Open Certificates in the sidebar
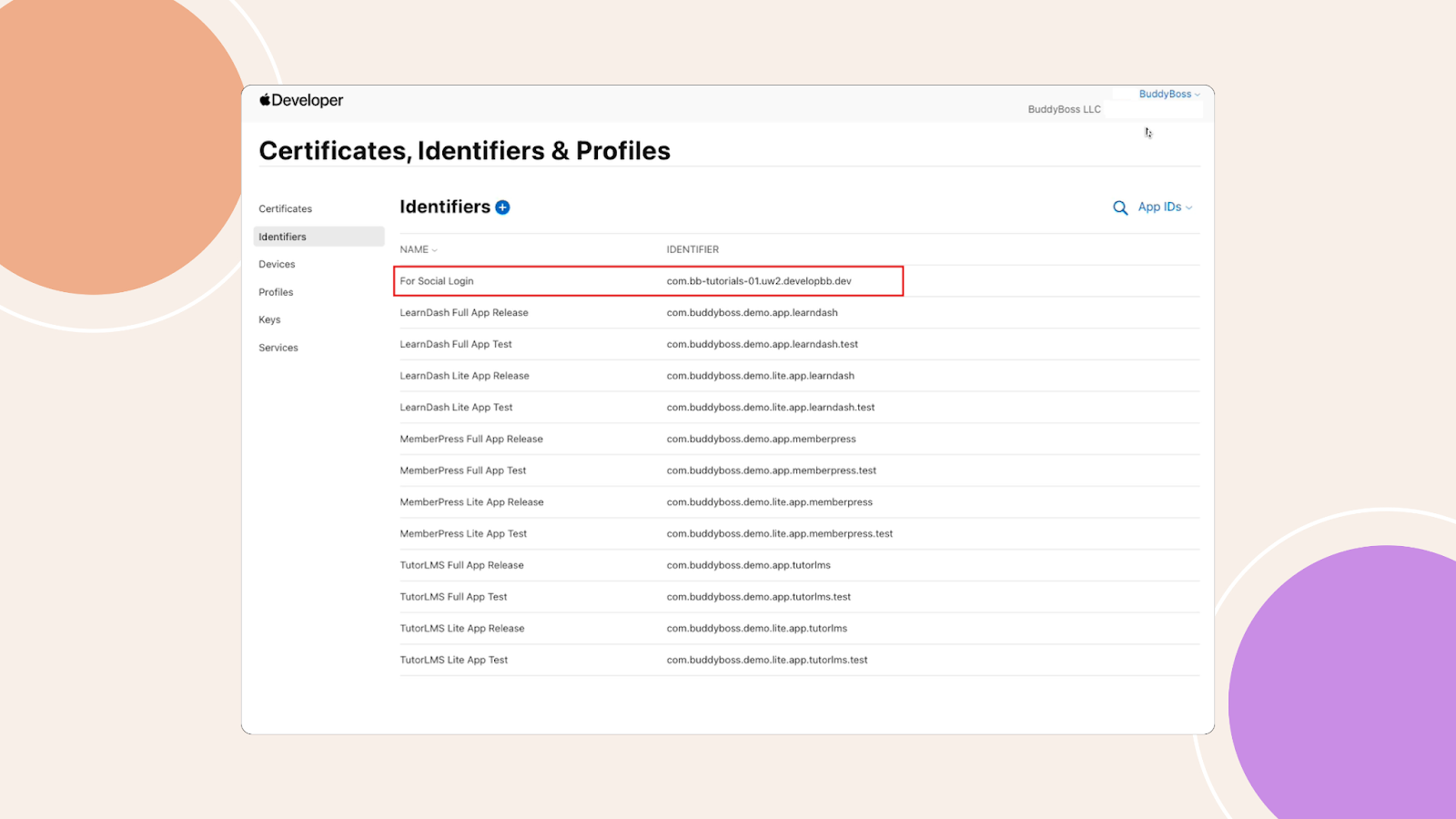The image size is (1456, 819). click(285, 209)
